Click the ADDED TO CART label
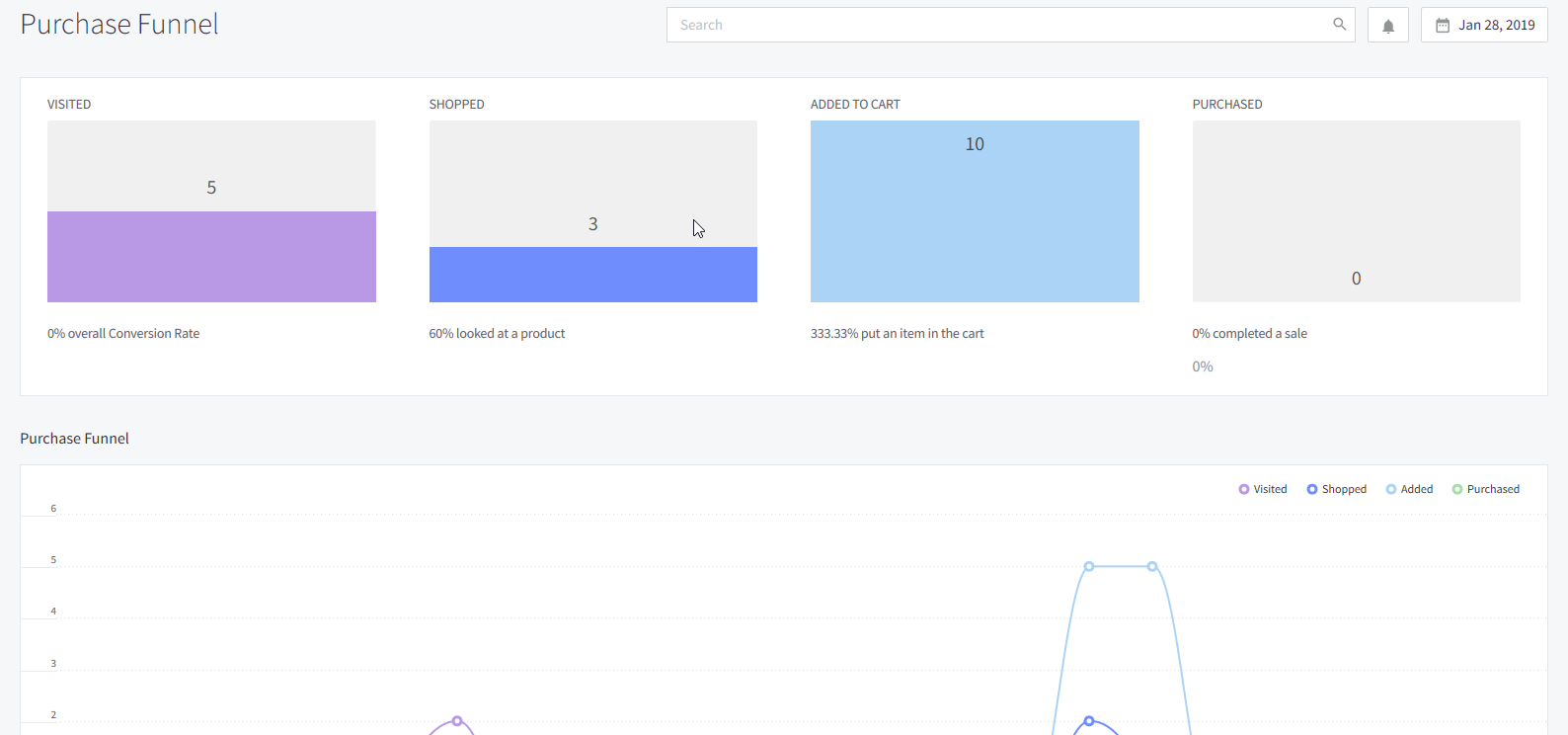 [855, 105]
